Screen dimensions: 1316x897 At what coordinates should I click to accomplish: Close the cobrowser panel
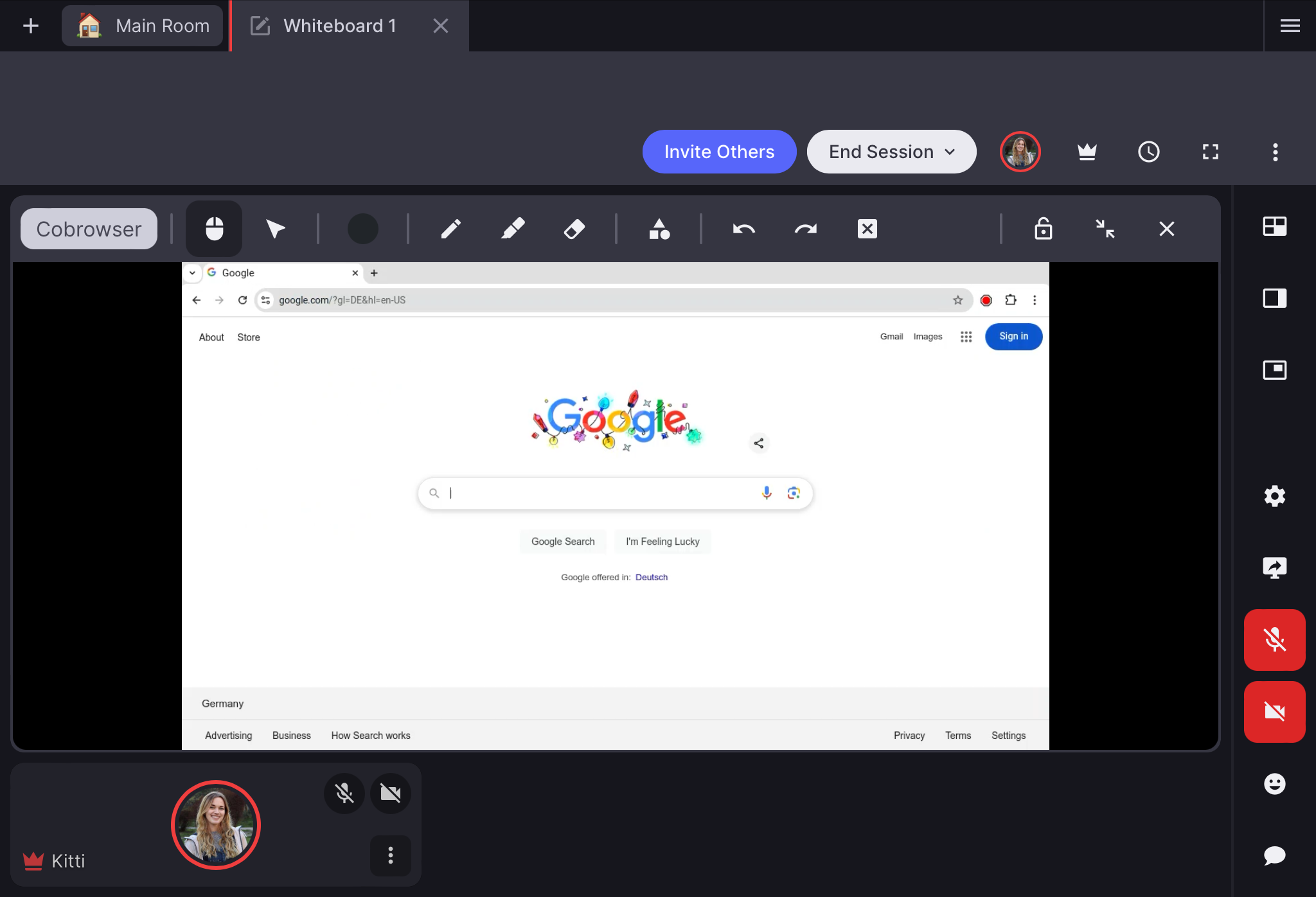(x=1166, y=229)
